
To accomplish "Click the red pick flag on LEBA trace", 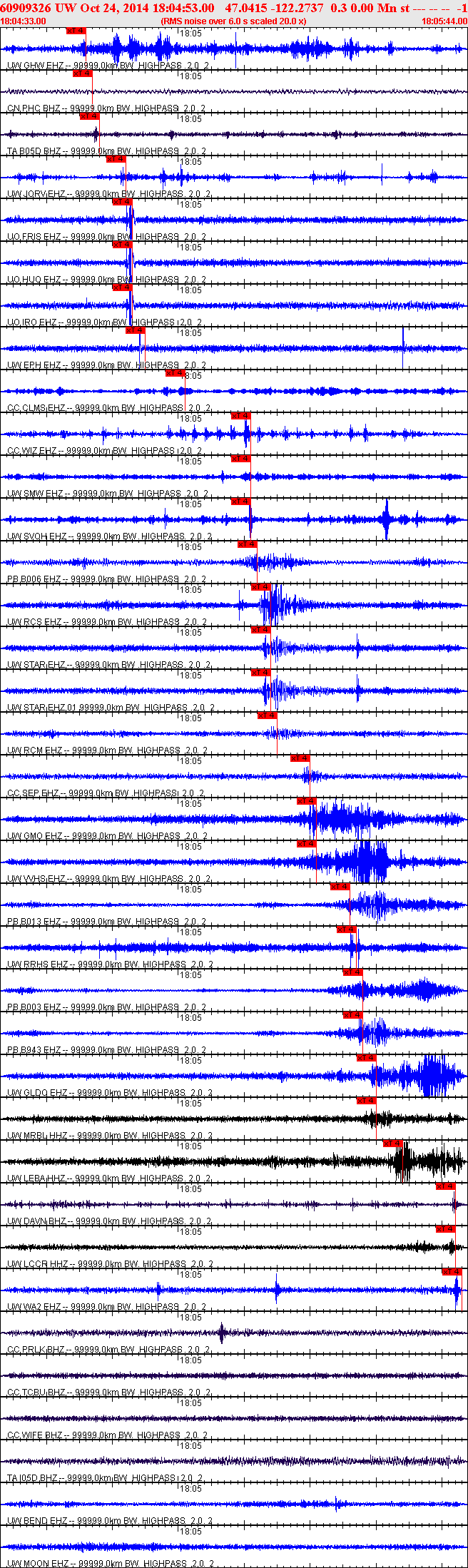I will click(392, 1144).
